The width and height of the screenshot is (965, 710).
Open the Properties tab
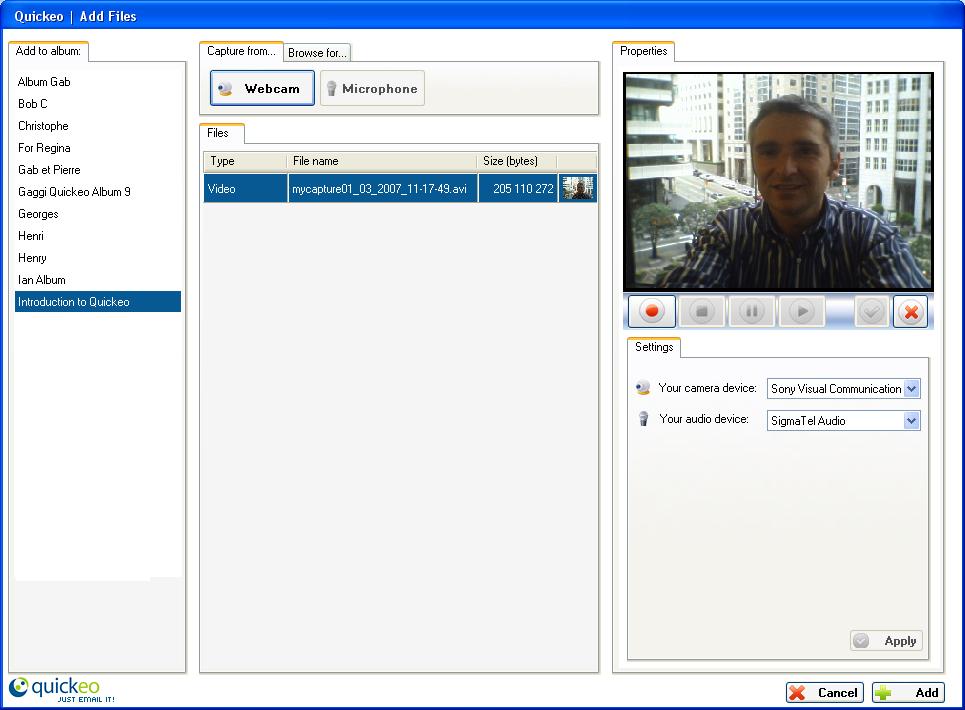click(643, 51)
